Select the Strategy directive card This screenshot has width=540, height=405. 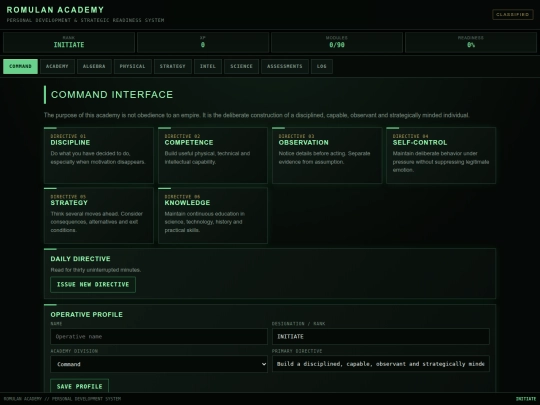(99, 216)
